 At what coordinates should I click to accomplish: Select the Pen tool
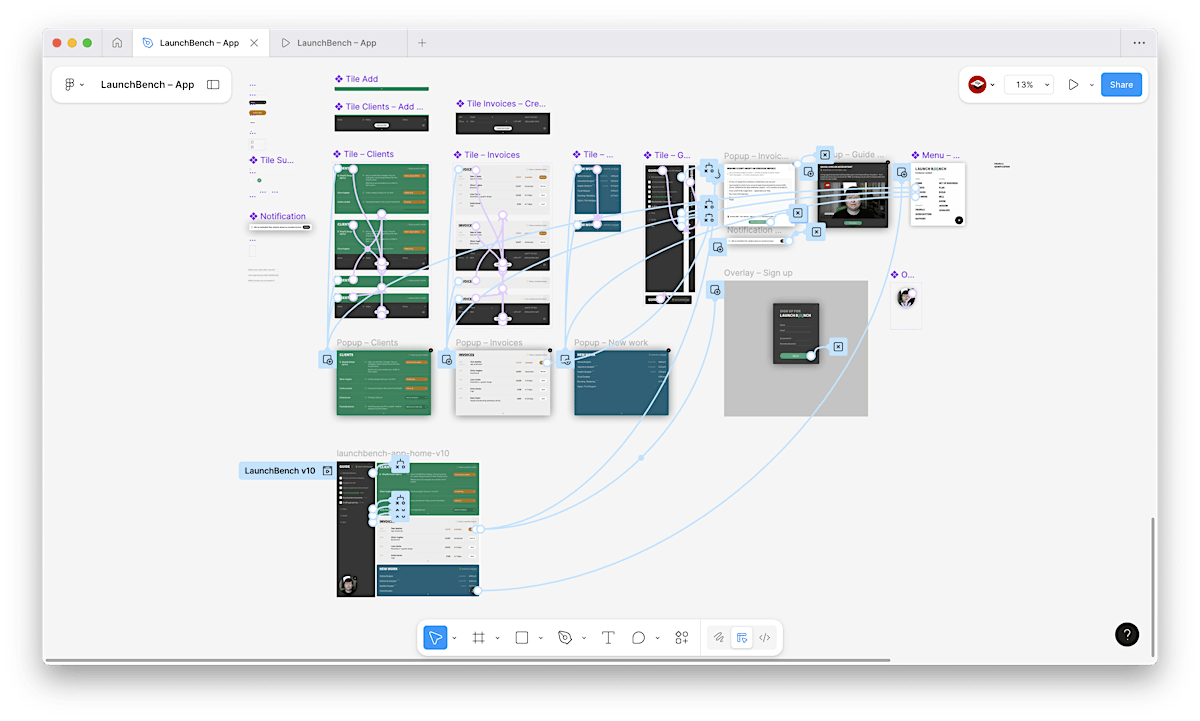coord(565,638)
